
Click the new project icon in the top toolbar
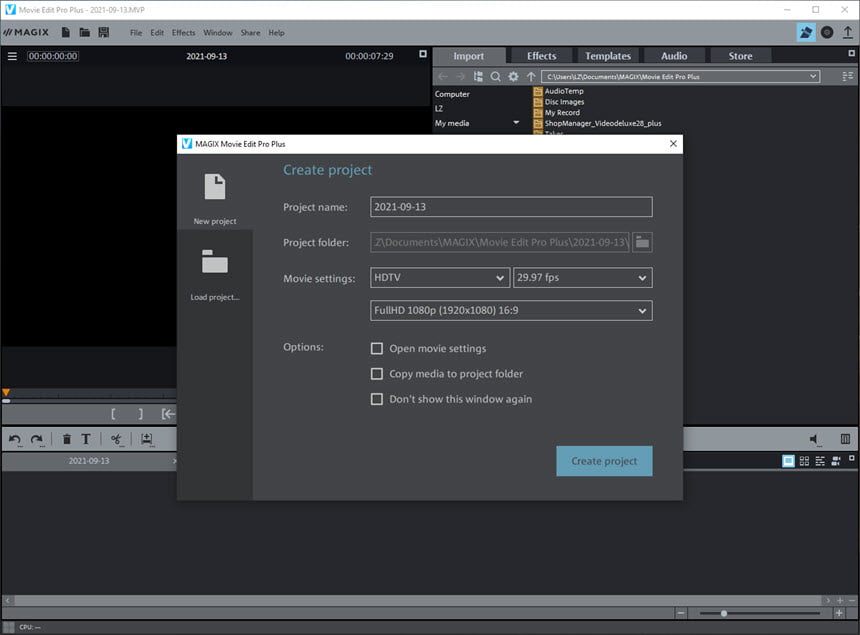pyautogui.click(x=66, y=32)
